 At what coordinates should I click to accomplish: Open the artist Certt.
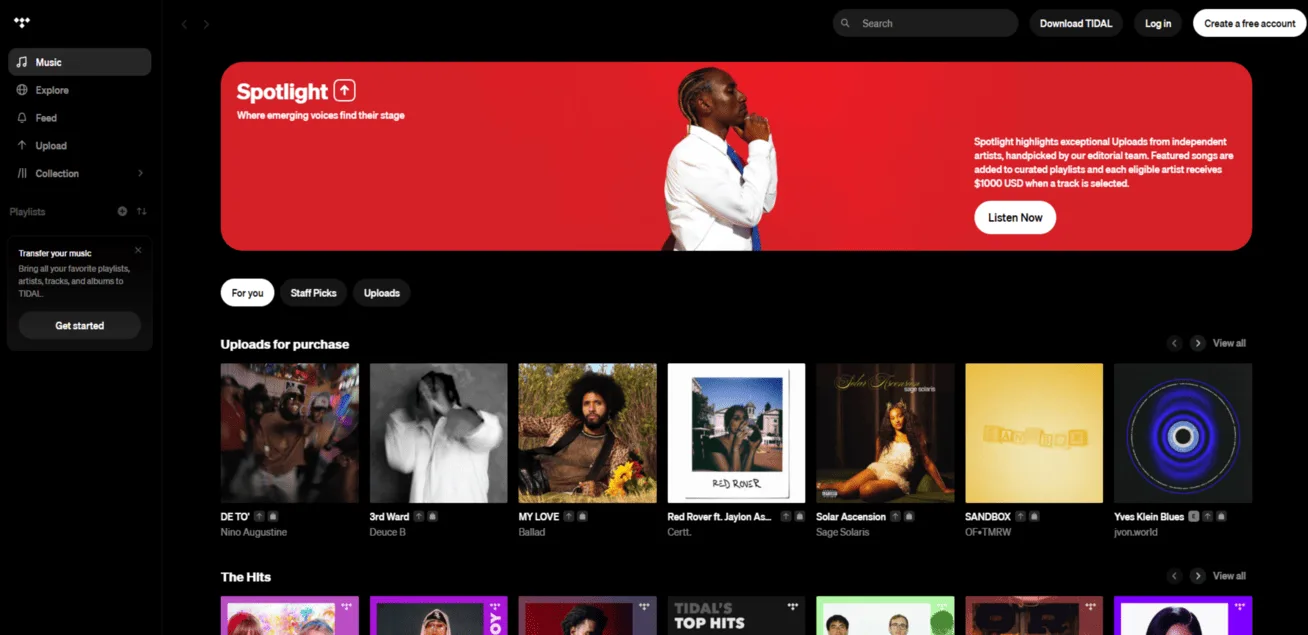click(x=679, y=532)
